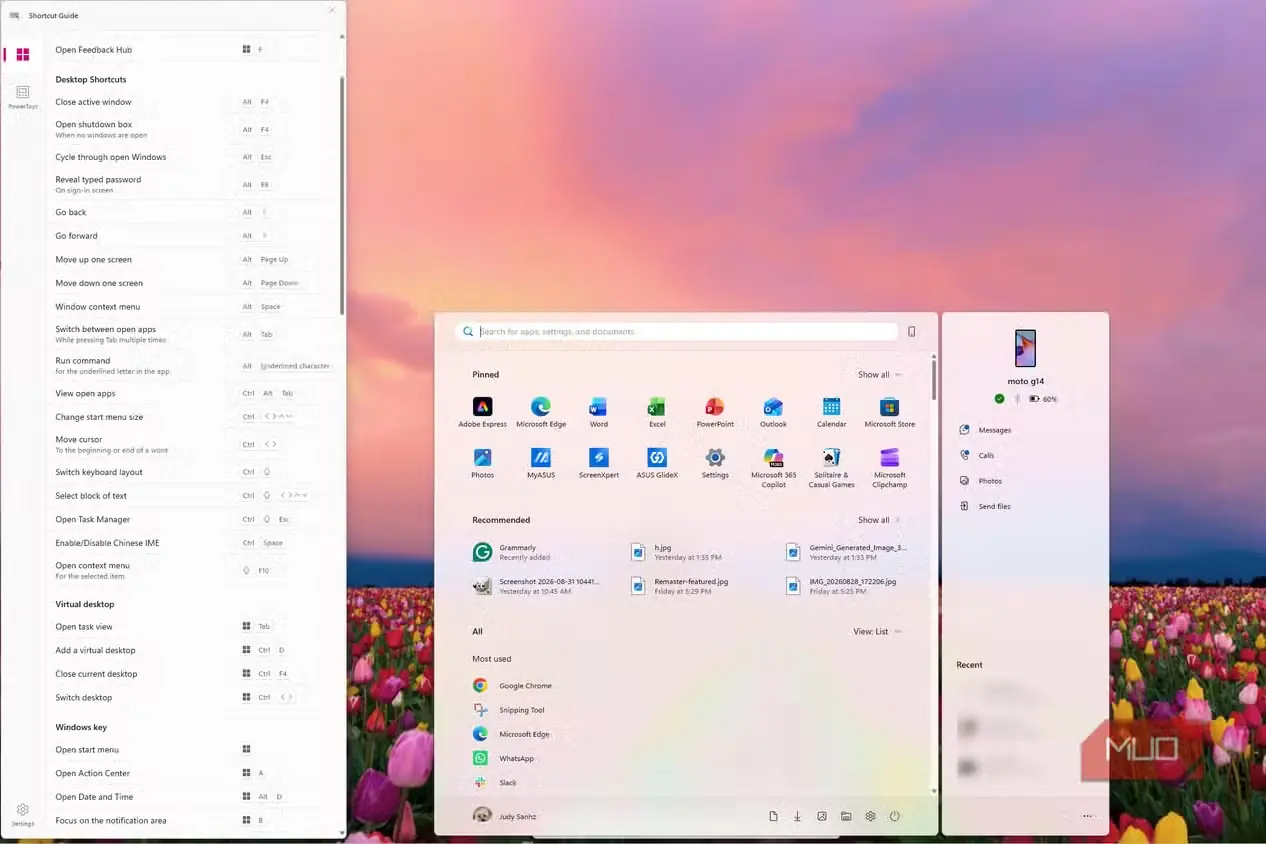Screen dimensions: 1266x844
Task: Click the Open Task Manager shortcut row
Action: pos(189,519)
